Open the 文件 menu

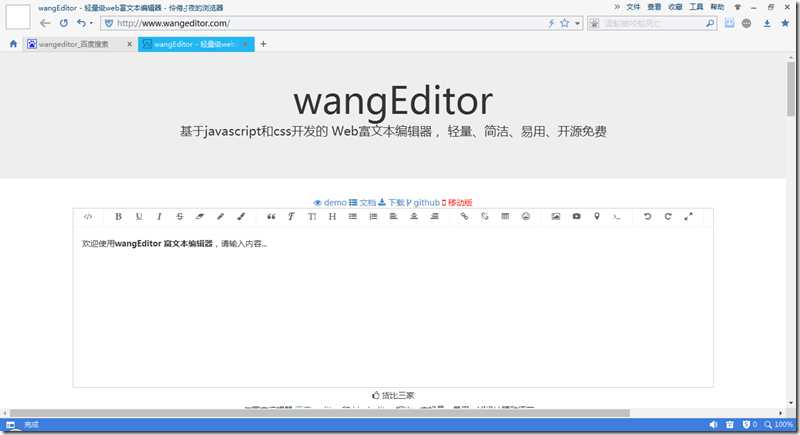(633, 7)
